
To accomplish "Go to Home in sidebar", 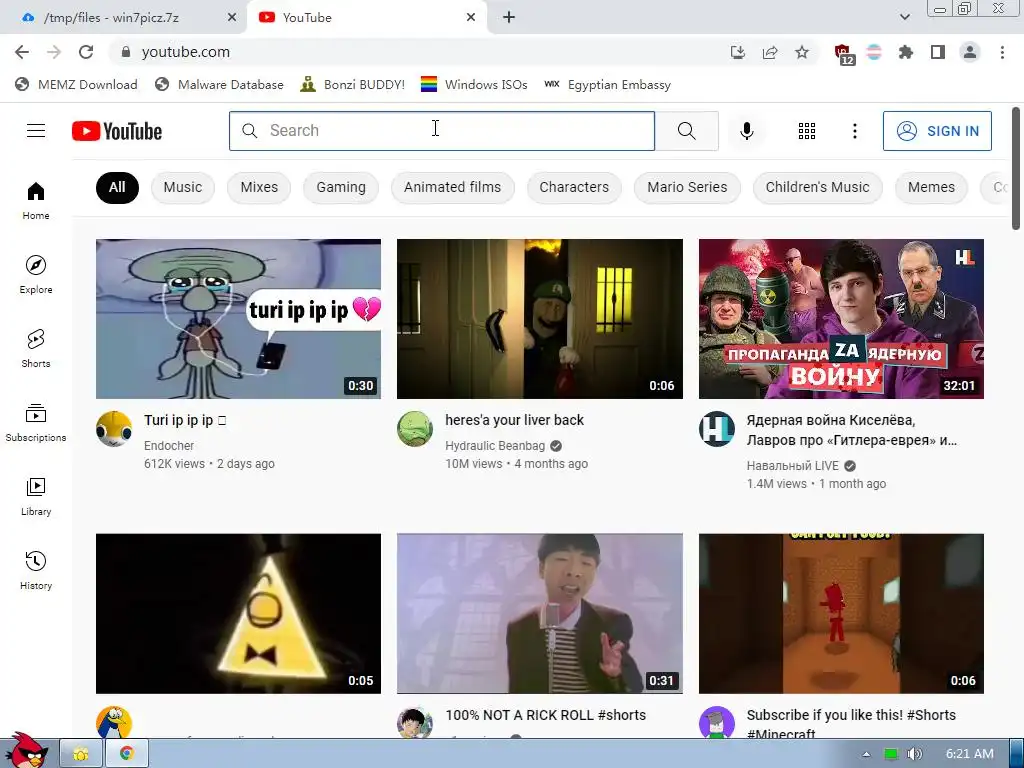I will (x=36, y=200).
